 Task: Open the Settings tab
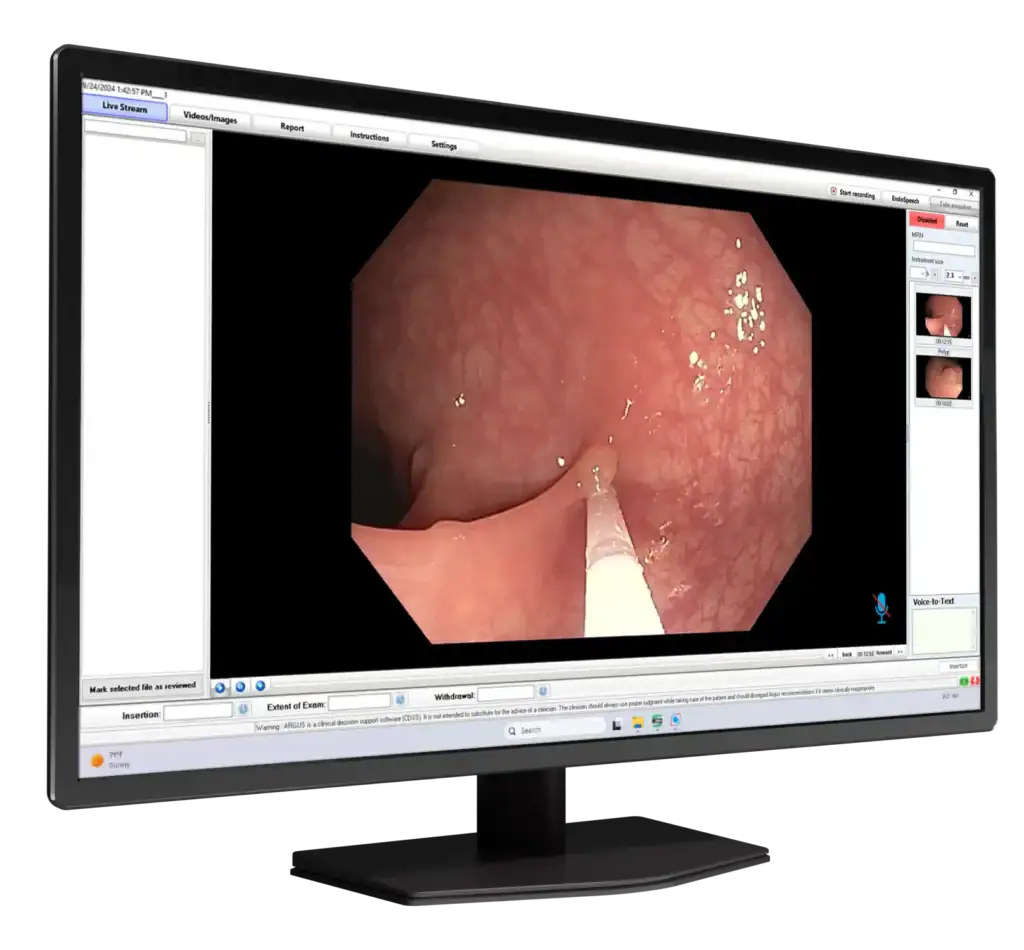coord(443,145)
